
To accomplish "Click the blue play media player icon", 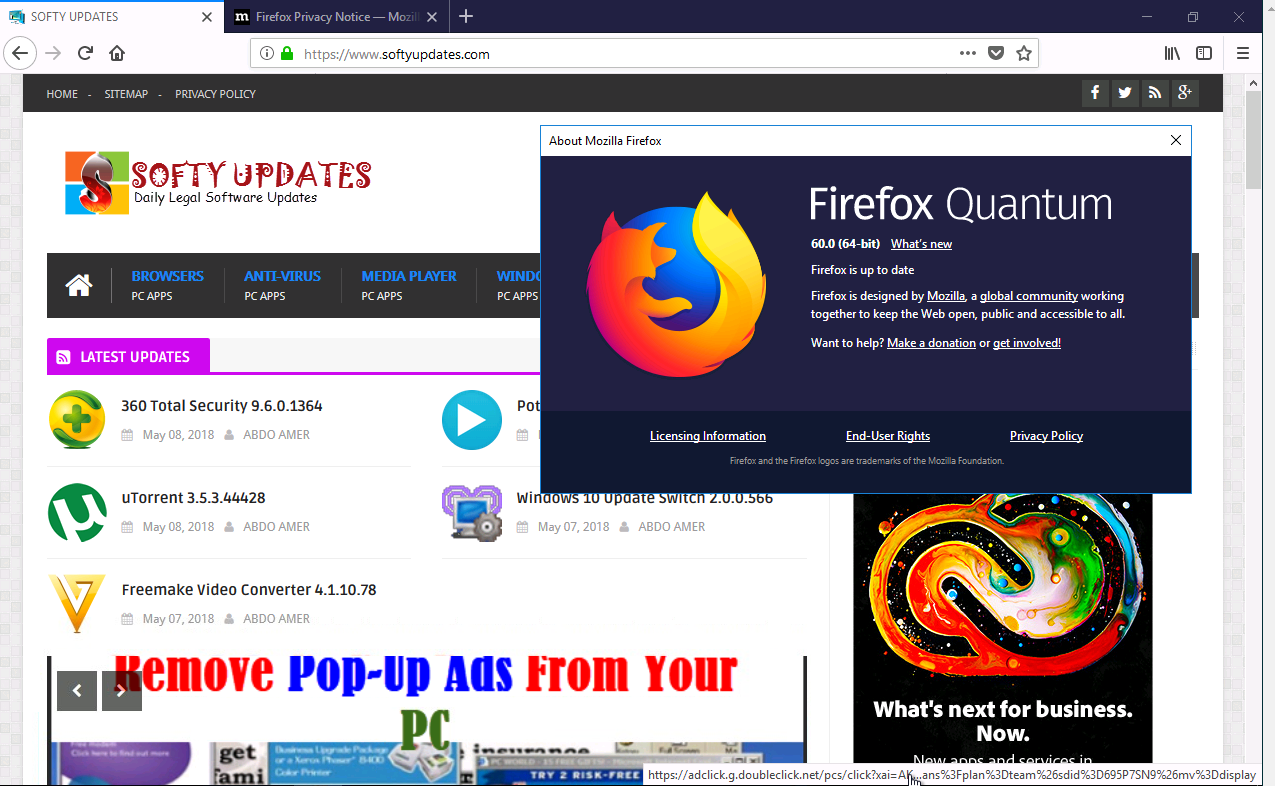I will [x=472, y=420].
